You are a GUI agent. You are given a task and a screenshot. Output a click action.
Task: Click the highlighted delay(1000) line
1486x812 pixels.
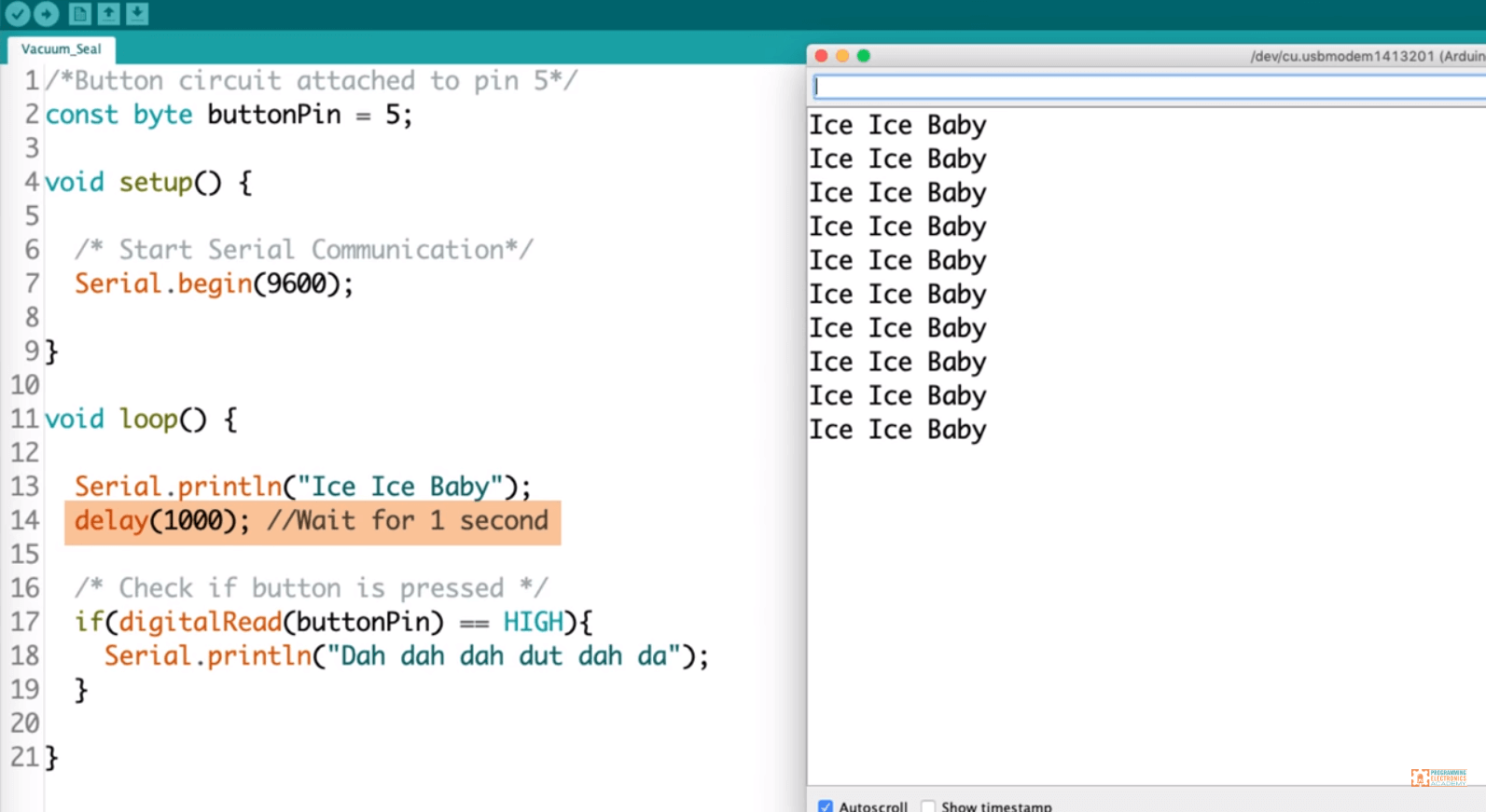pos(312,521)
